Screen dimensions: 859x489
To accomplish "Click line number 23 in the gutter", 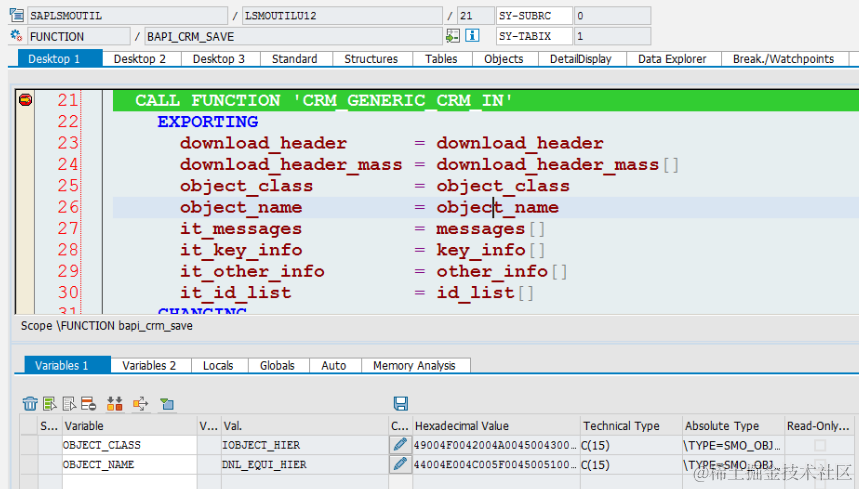I will point(68,143).
